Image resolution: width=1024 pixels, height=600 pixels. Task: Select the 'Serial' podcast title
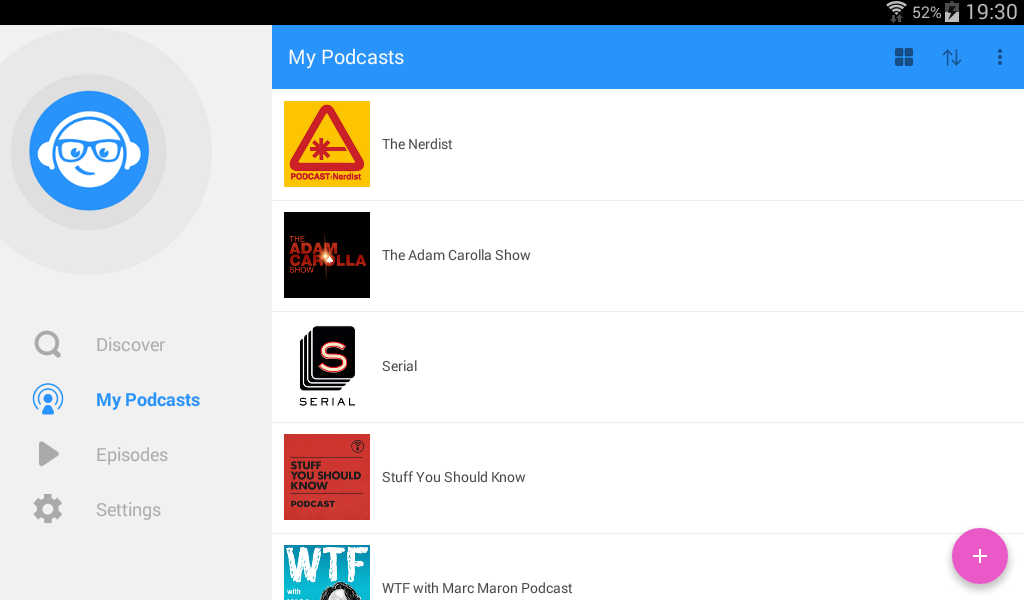(399, 366)
